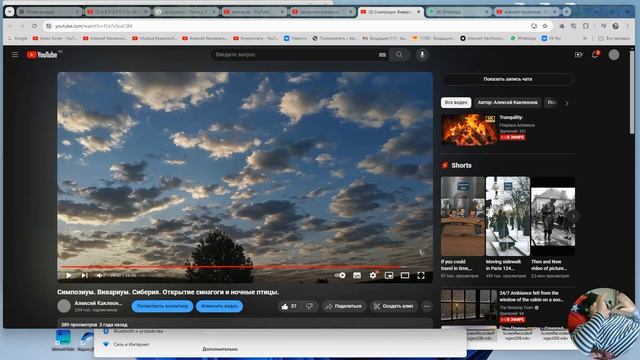
Task: Open the Tranquility fireplace video thumbnail
Action: point(469,130)
